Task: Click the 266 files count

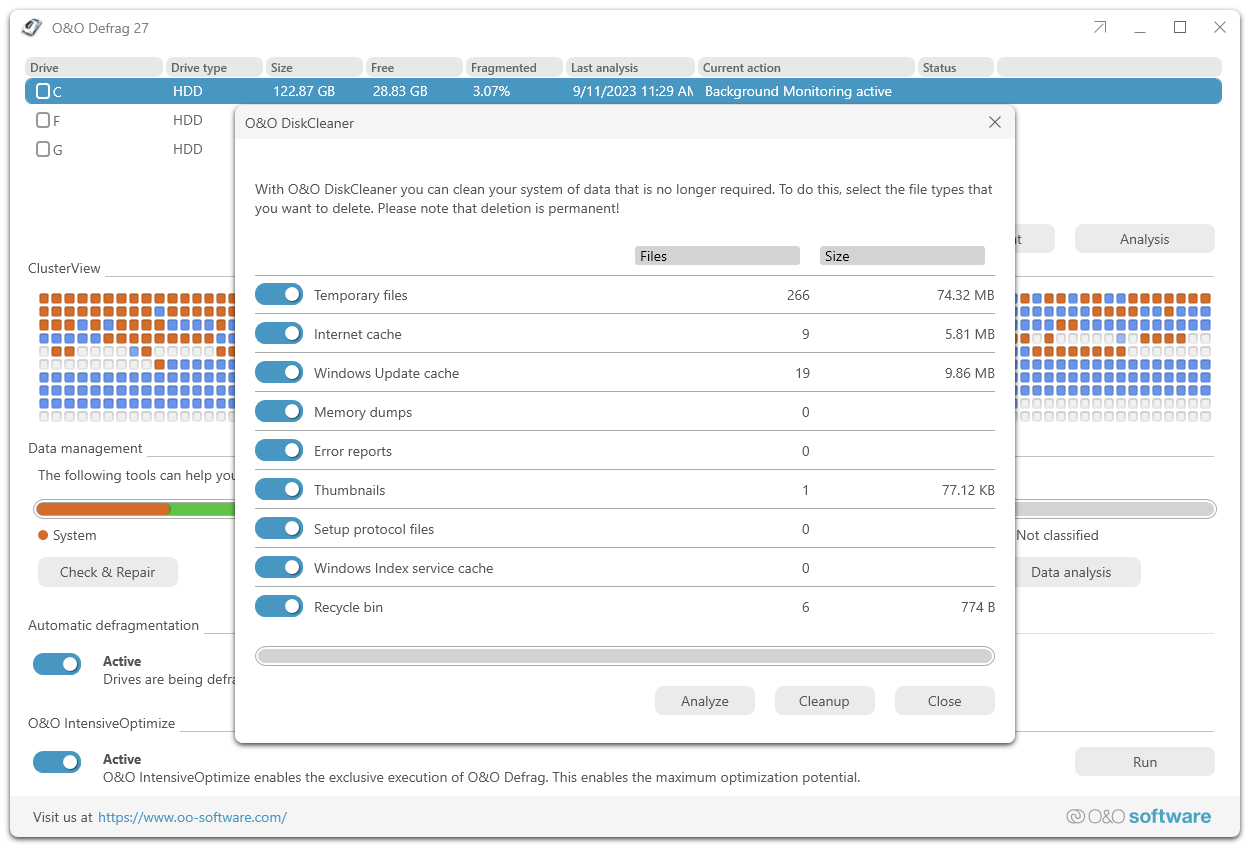Action: coord(798,295)
